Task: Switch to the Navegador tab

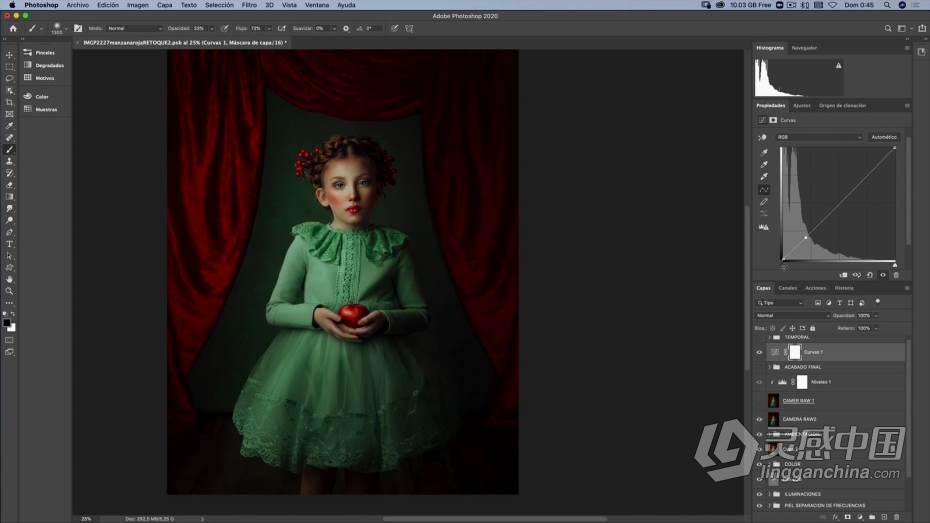Action: (x=804, y=48)
